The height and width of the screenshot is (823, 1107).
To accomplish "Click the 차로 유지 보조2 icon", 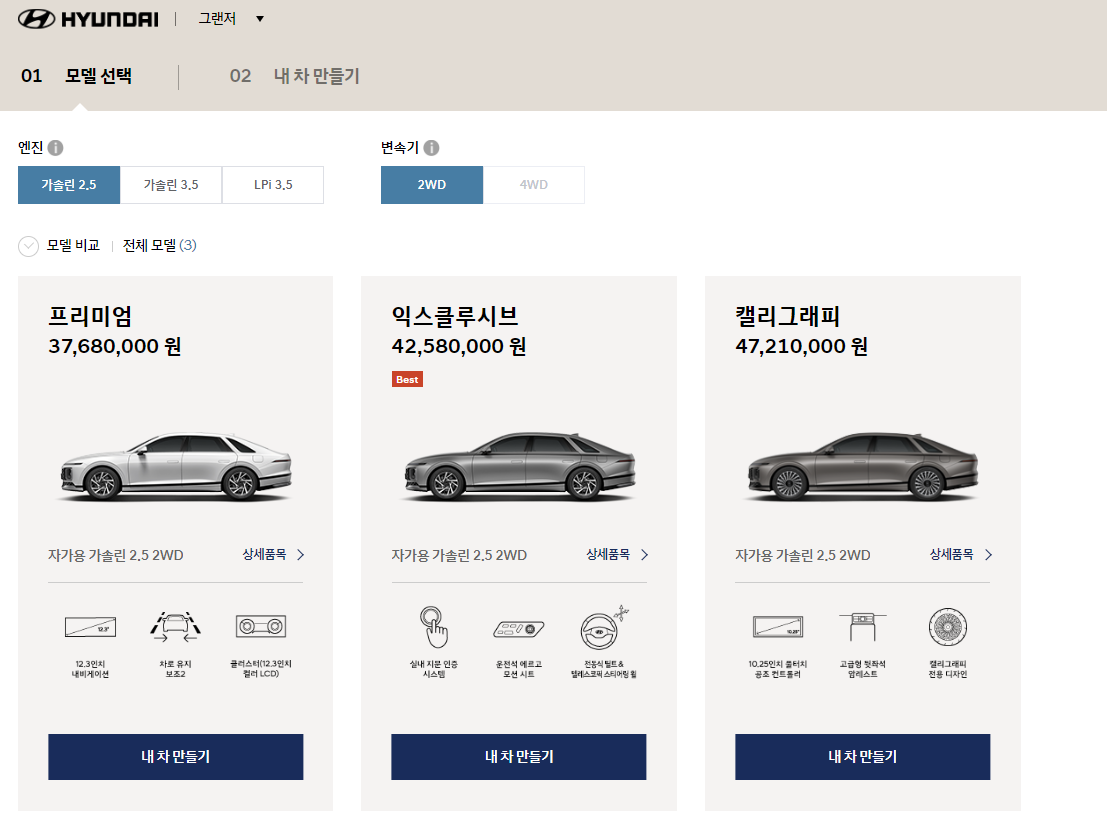I will [x=176, y=627].
